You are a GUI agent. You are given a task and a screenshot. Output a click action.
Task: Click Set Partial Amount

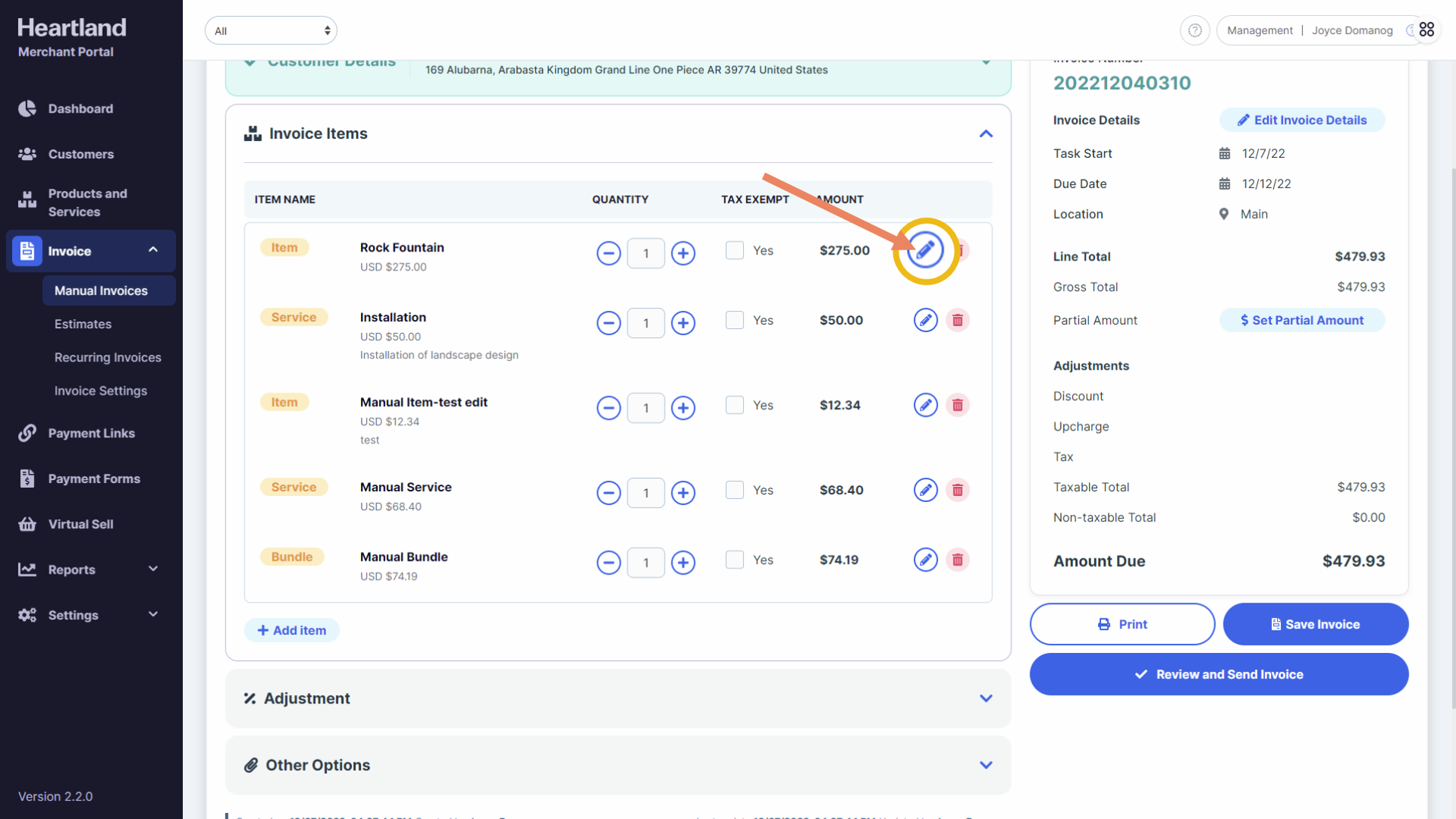pyautogui.click(x=1301, y=320)
